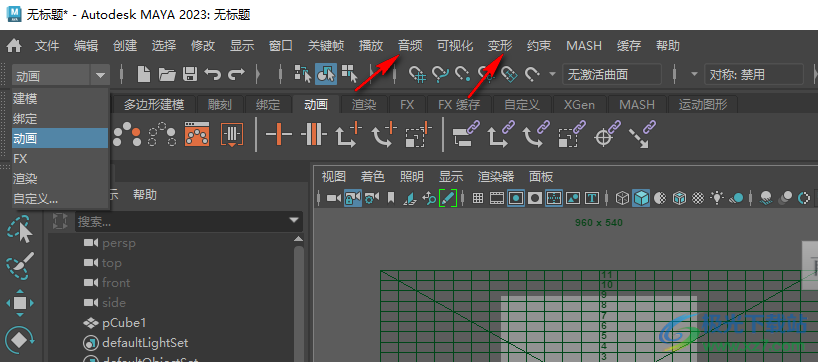
Task: Click the viewport use all lights bulb icon
Action: [x=717, y=198]
